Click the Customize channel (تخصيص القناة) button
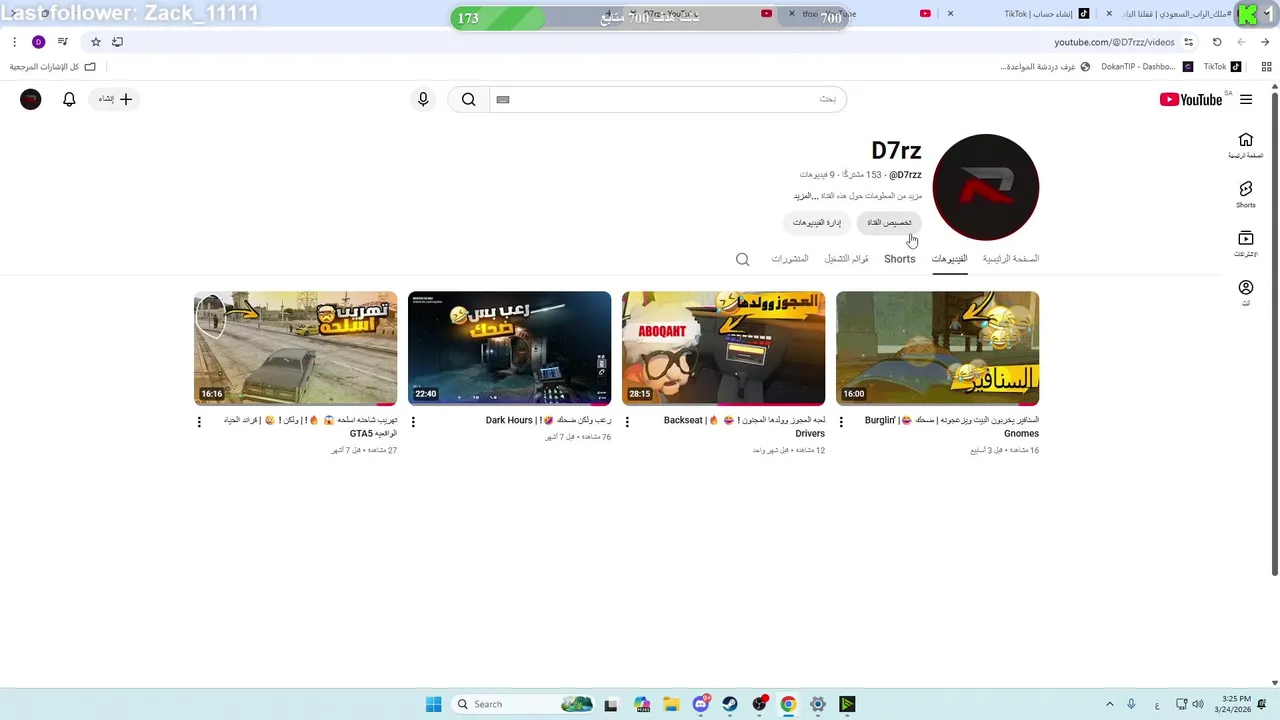Viewport: 1280px width, 720px height. tap(889, 222)
